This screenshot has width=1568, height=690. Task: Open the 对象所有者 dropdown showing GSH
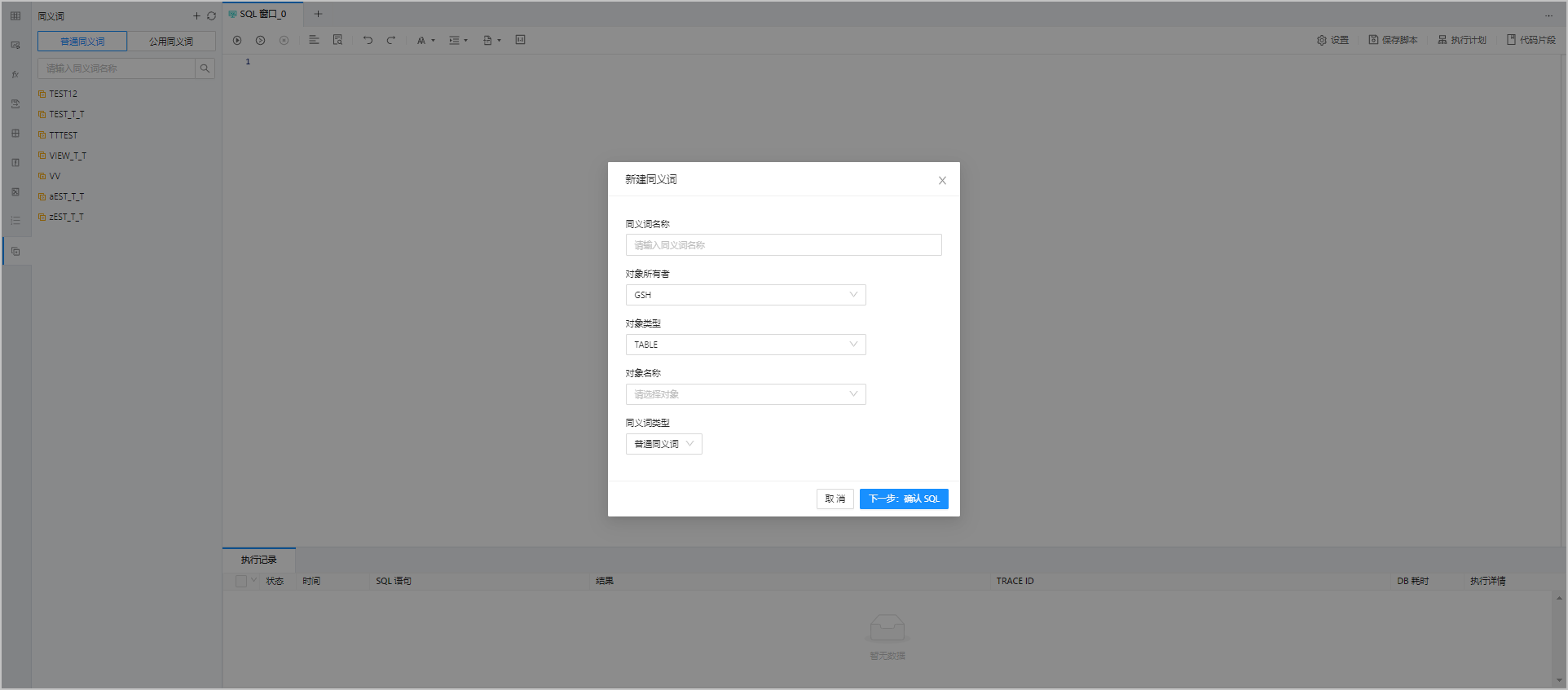click(x=745, y=295)
